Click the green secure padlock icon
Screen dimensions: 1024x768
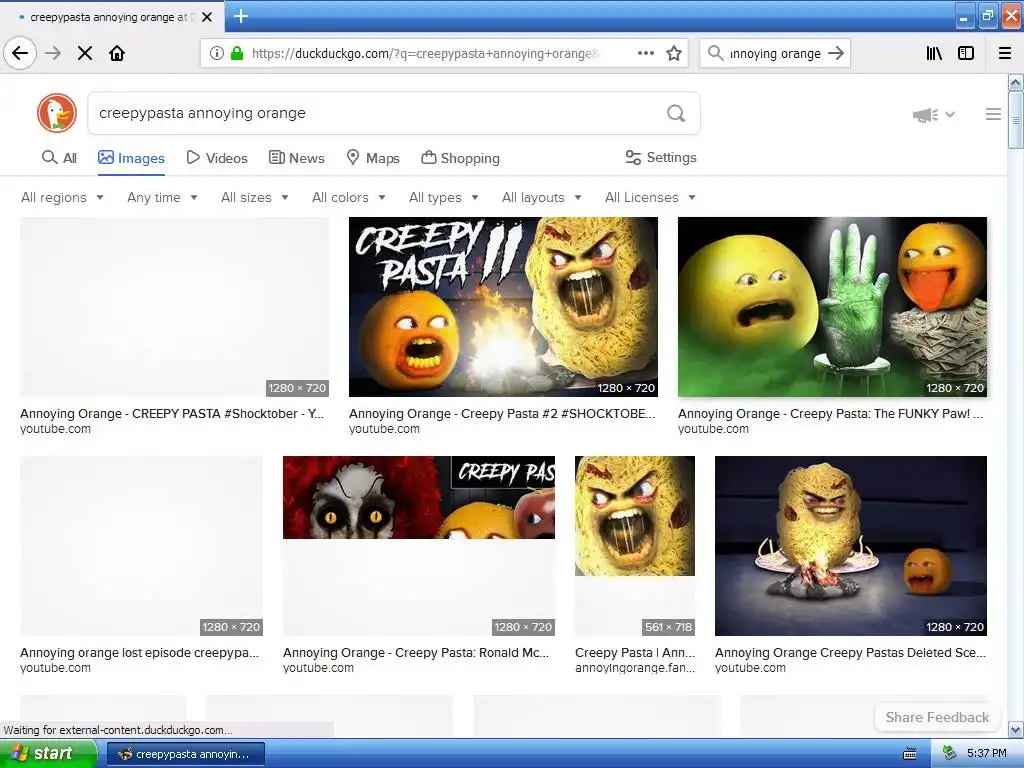tap(237, 53)
